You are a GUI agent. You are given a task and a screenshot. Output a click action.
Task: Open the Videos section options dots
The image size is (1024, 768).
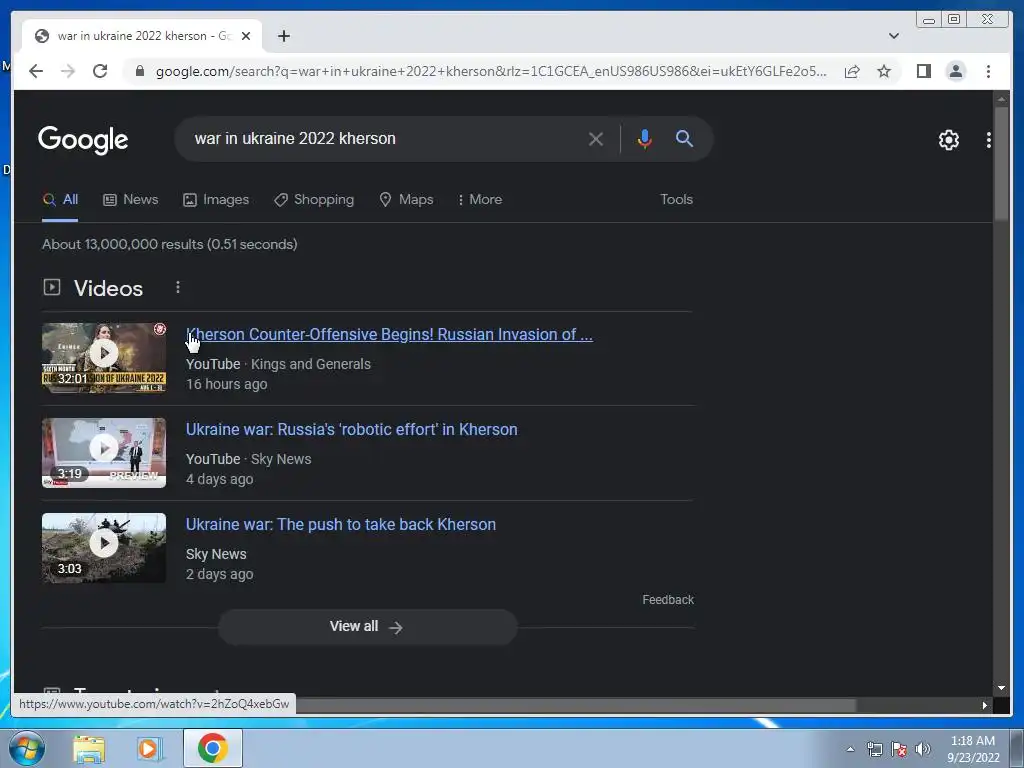tap(178, 287)
